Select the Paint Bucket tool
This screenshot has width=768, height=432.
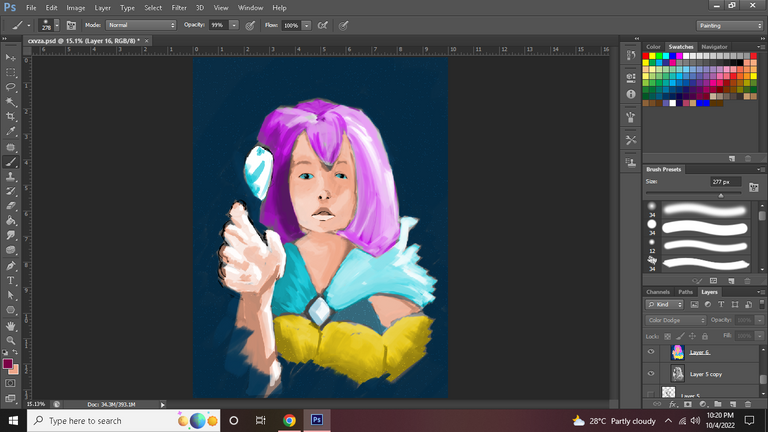coord(10,220)
